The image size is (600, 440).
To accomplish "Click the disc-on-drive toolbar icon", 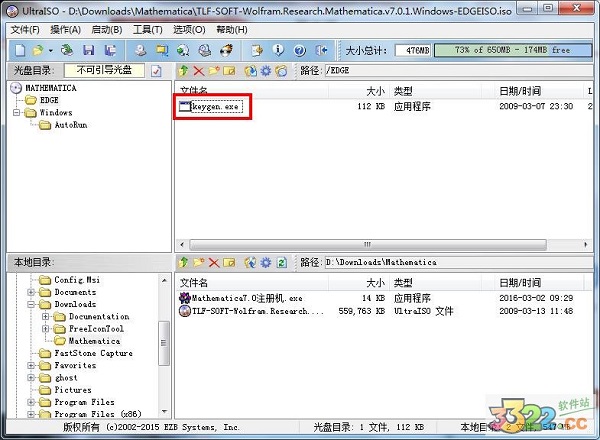I will [x=205, y=50].
